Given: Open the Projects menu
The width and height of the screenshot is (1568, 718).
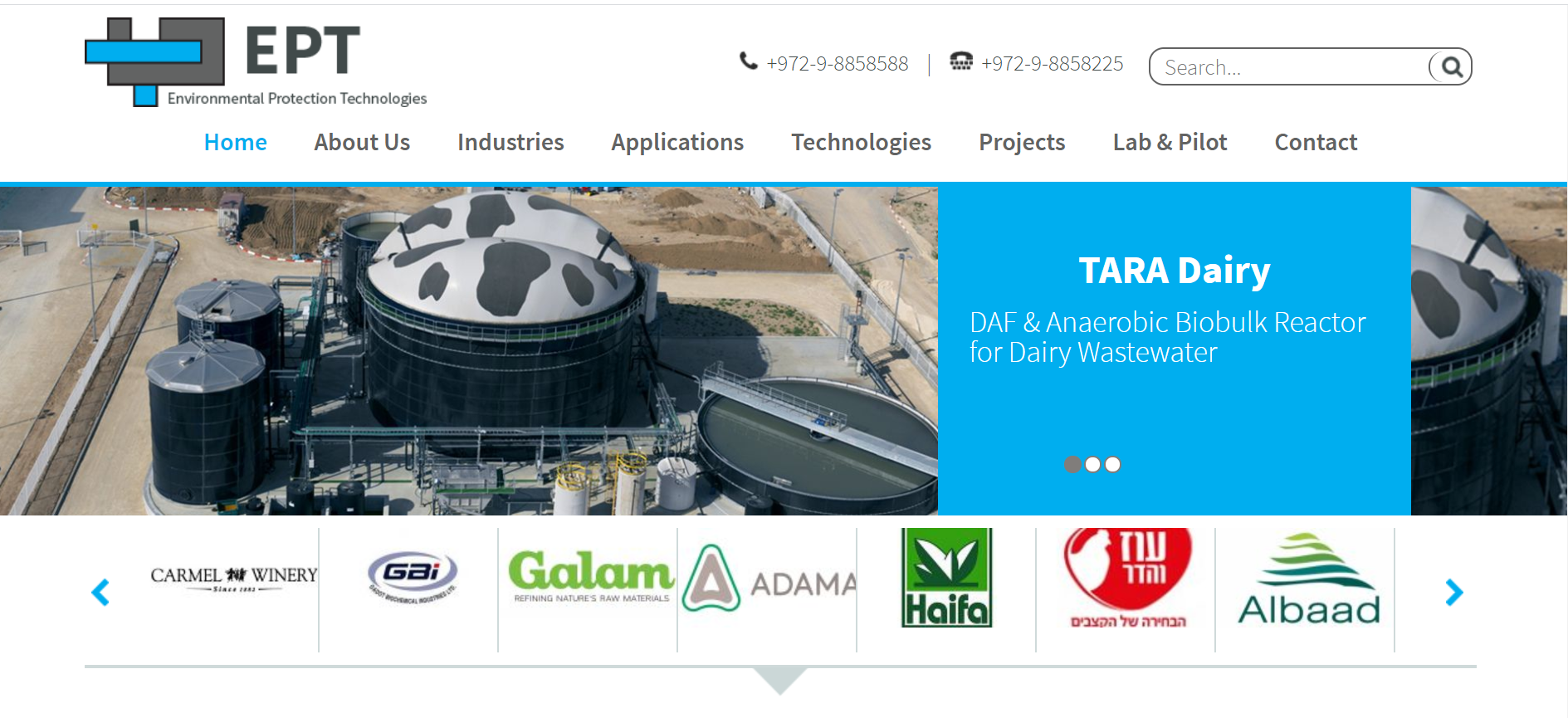Looking at the screenshot, I should (x=1022, y=143).
